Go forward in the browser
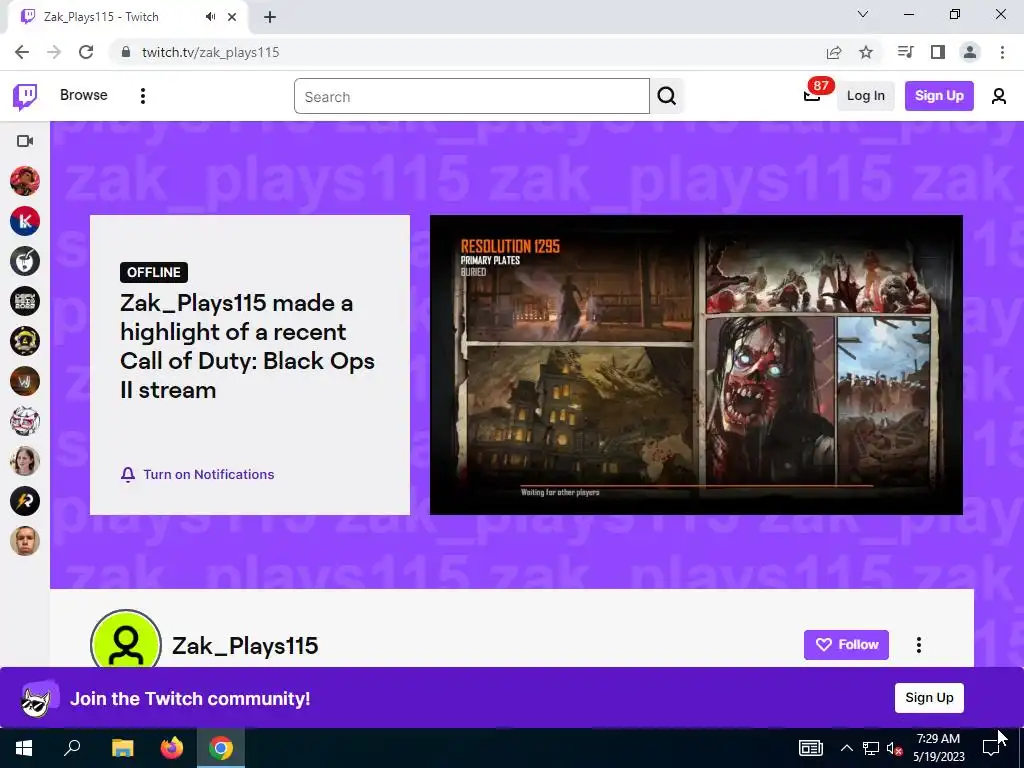This screenshot has width=1024, height=768. [x=54, y=52]
